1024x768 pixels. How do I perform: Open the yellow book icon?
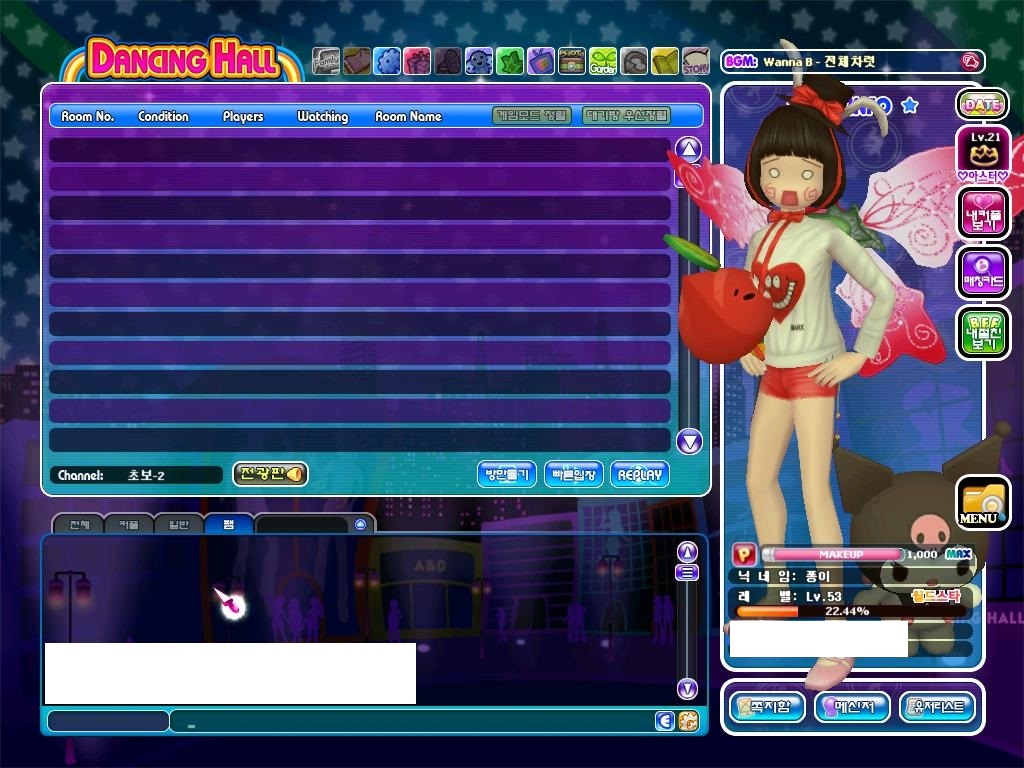click(664, 61)
